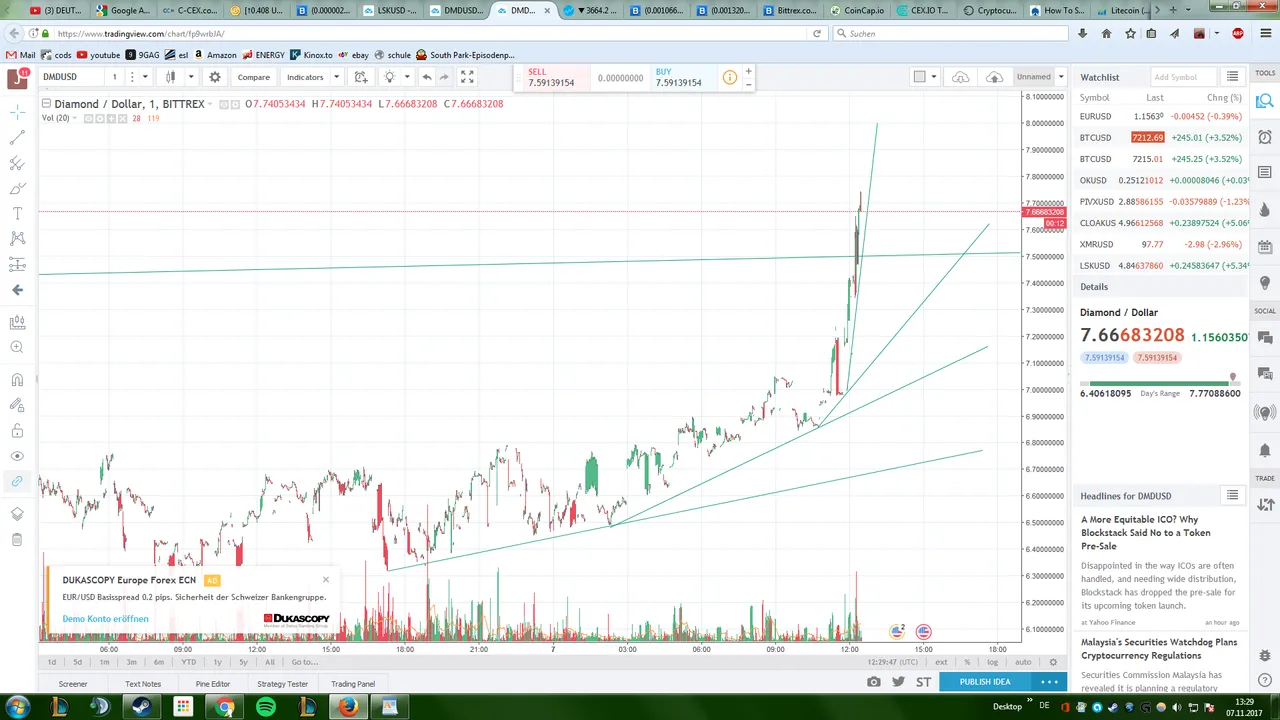Open the Indicators menu
The height and width of the screenshot is (720, 1280).
click(305, 77)
